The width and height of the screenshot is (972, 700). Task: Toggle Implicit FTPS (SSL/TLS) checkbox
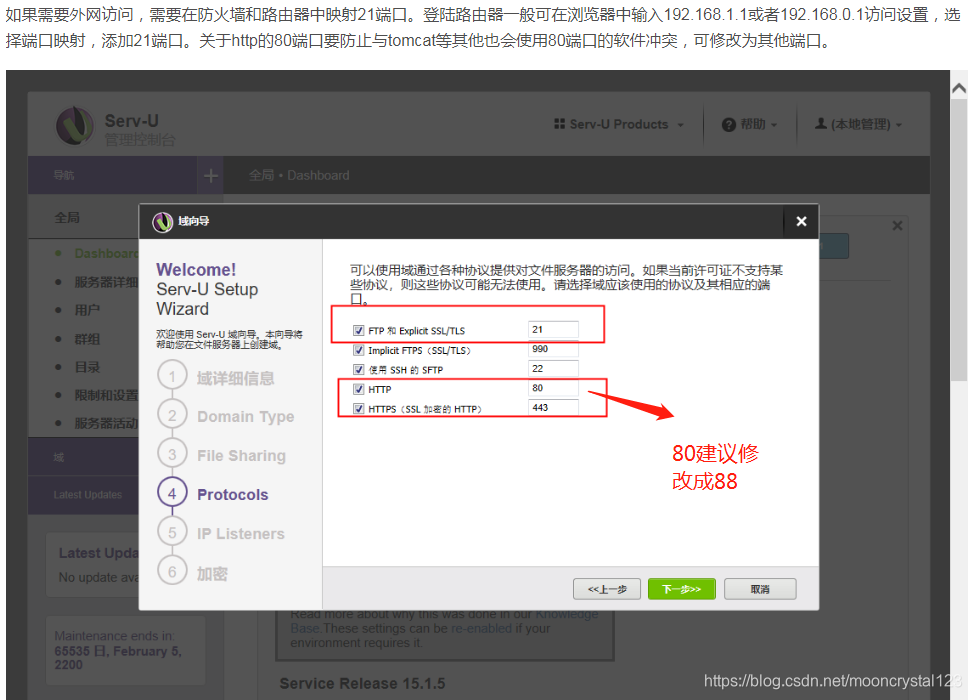click(358, 350)
